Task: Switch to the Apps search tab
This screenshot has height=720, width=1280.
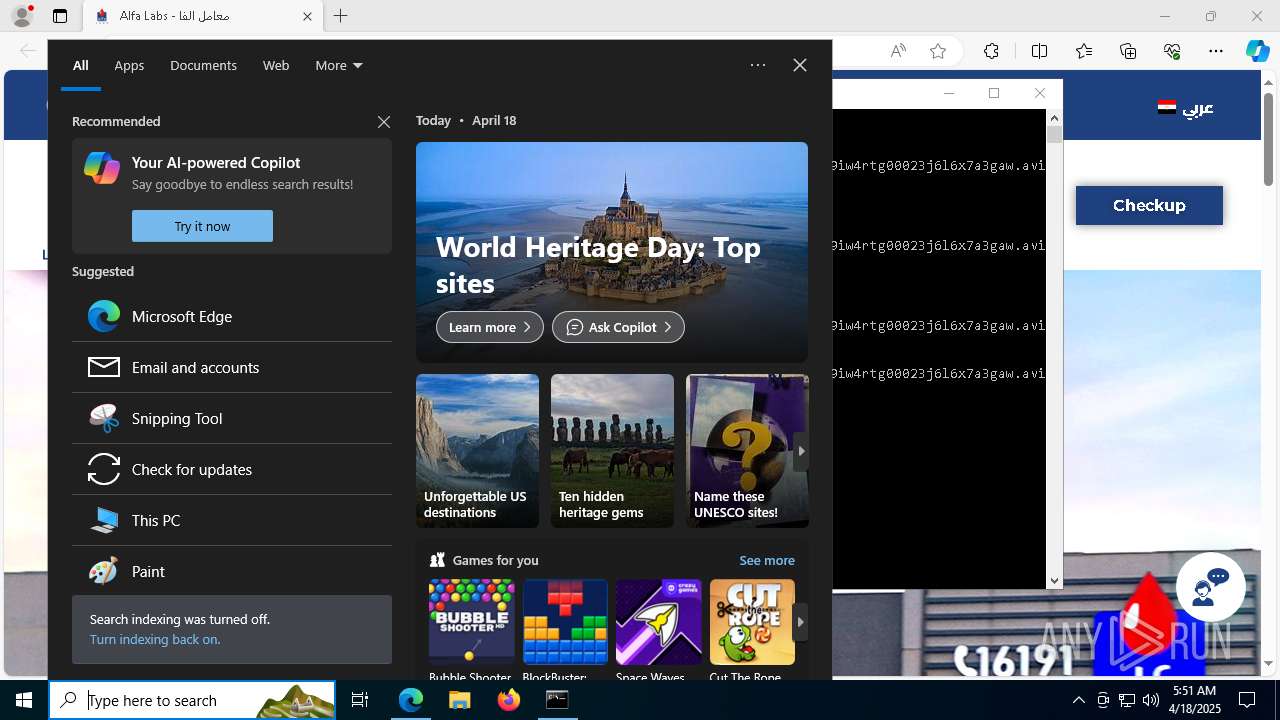Action: [x=129, y=65]
